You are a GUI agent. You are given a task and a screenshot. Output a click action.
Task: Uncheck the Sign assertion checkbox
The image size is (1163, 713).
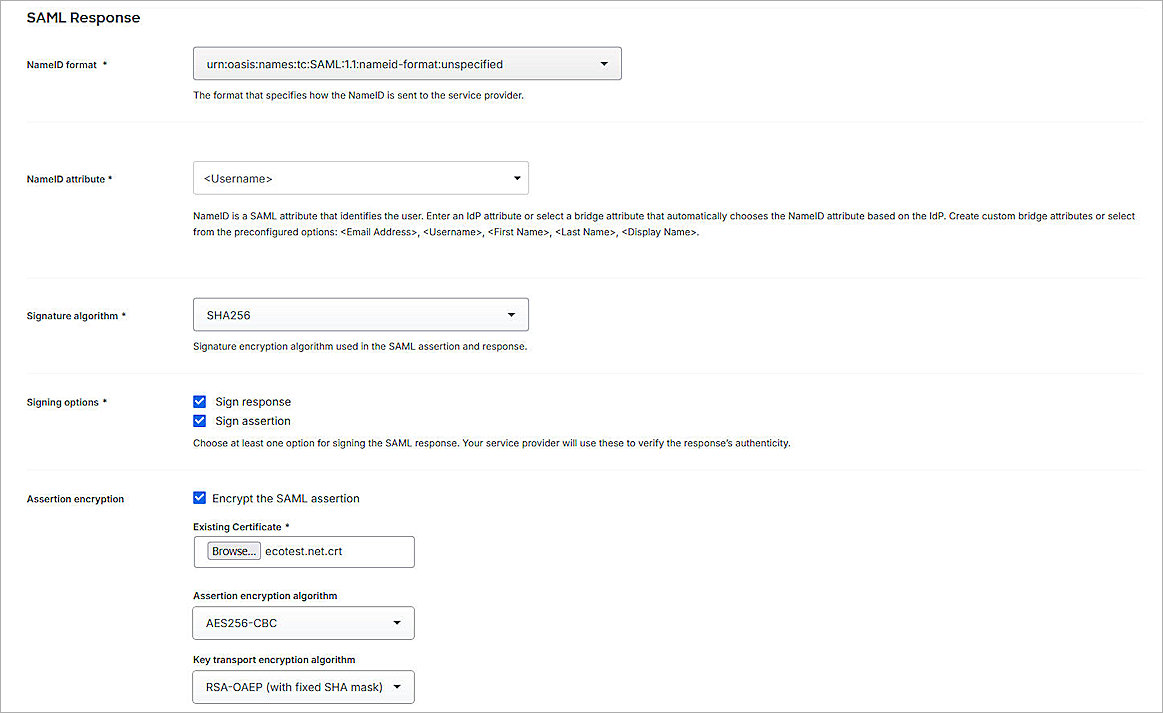(199, 420)
